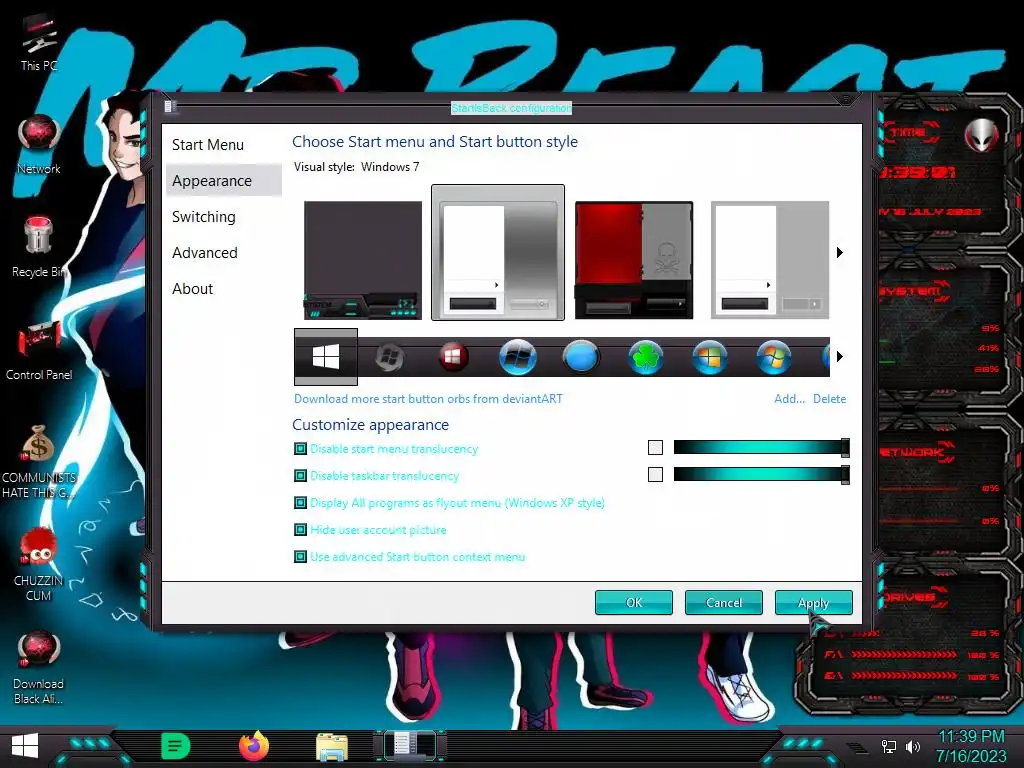
Task: Open Download Black Ali... desktop icon
Action: point(39,667)
